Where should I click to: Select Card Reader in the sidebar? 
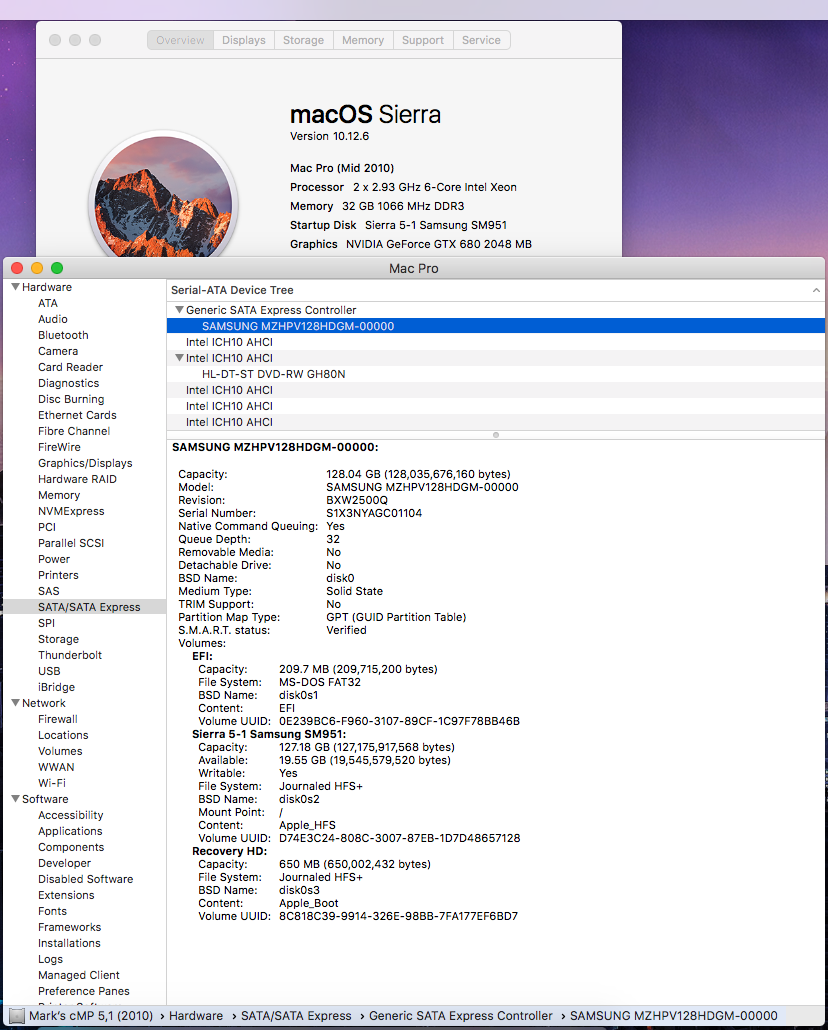(70, 367)
